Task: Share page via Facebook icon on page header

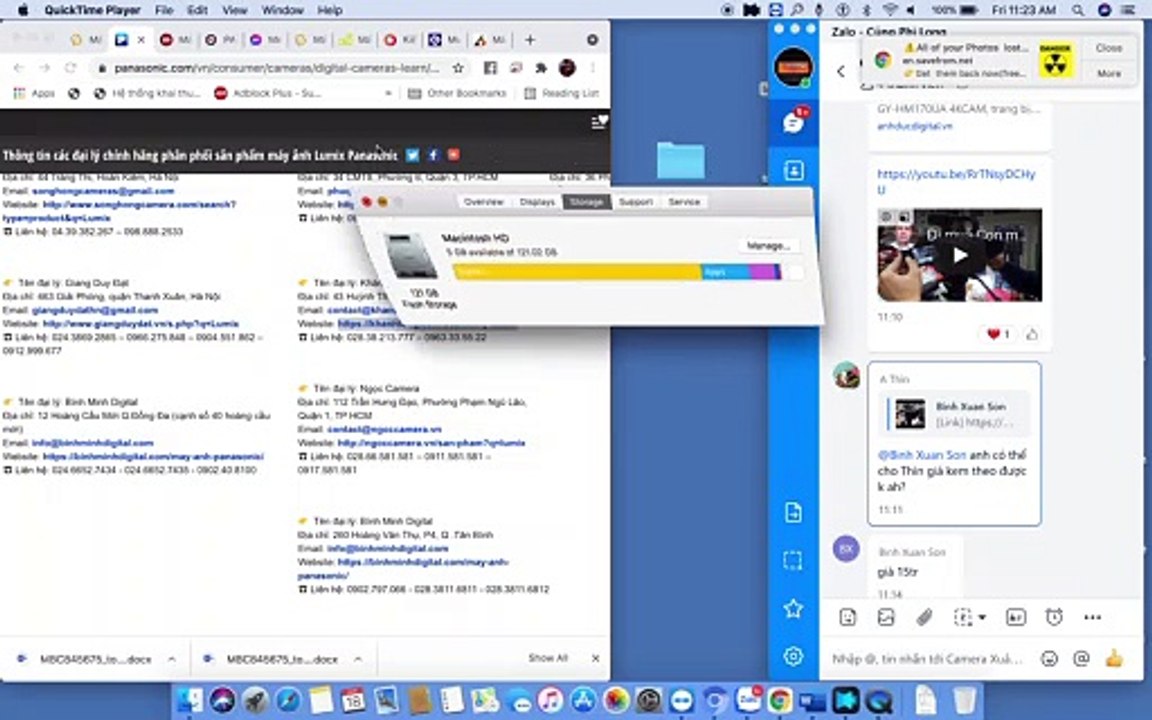Action: click(433, 154)
